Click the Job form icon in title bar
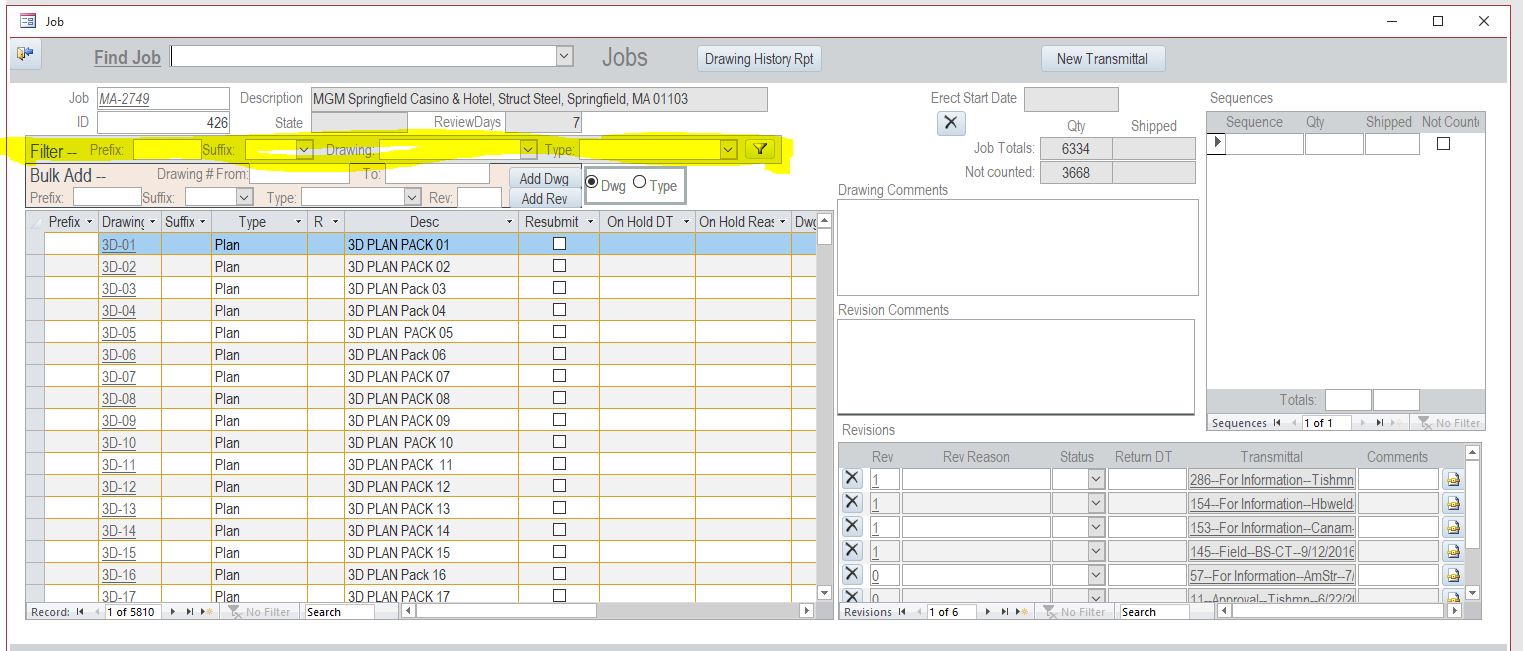The width and height of the screenshot is (1523, 651). (28, 20)
